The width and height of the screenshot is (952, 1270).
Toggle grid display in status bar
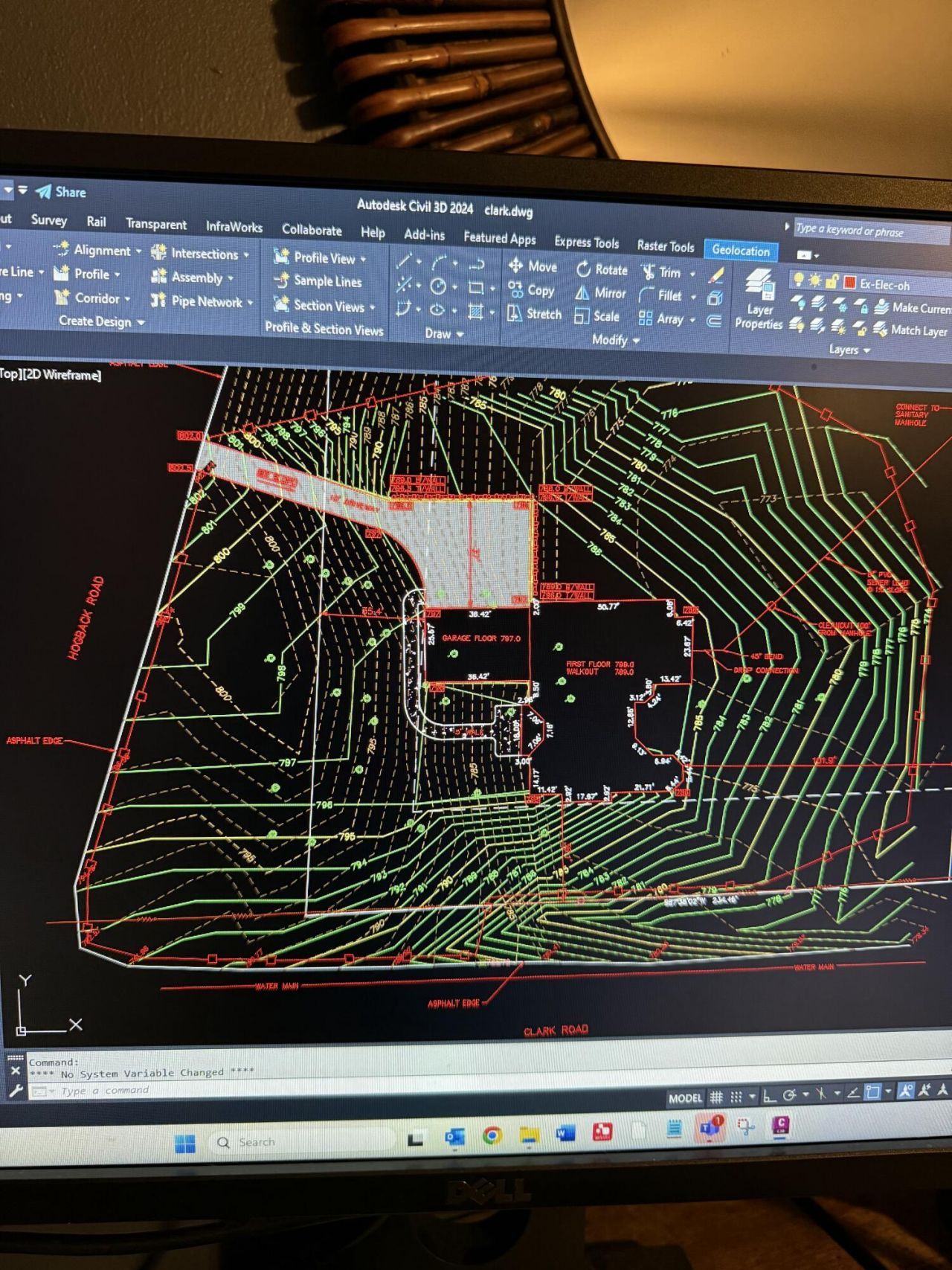pos(716,1097)
